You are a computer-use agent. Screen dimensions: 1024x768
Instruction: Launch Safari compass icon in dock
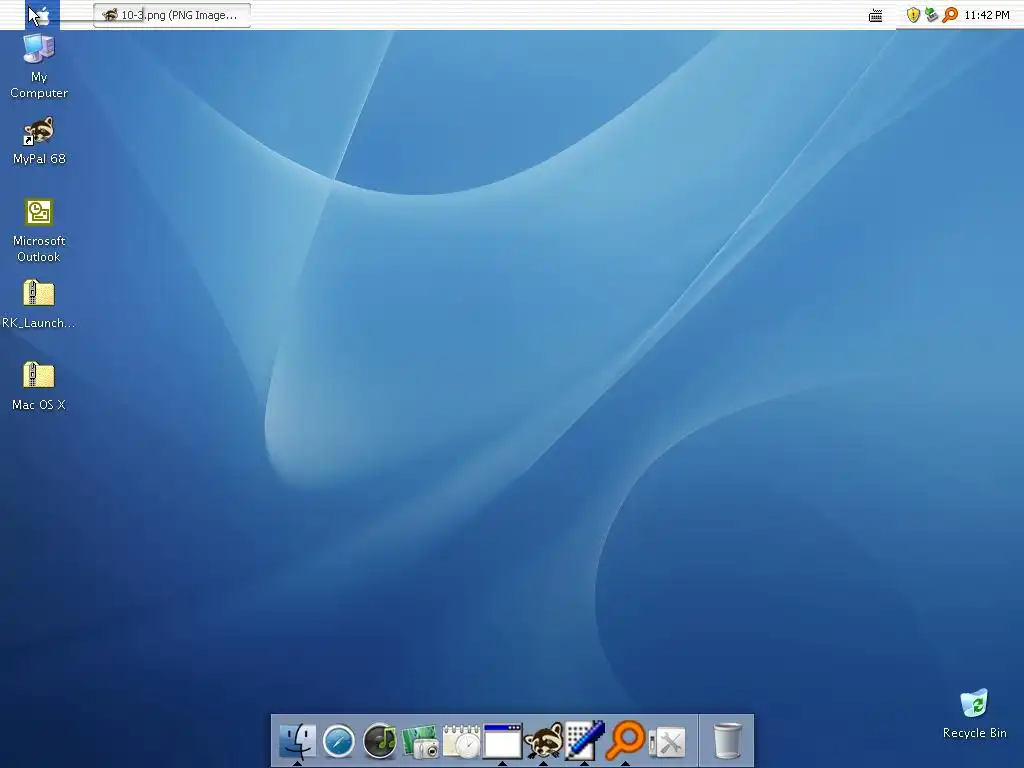pos(338,742)
